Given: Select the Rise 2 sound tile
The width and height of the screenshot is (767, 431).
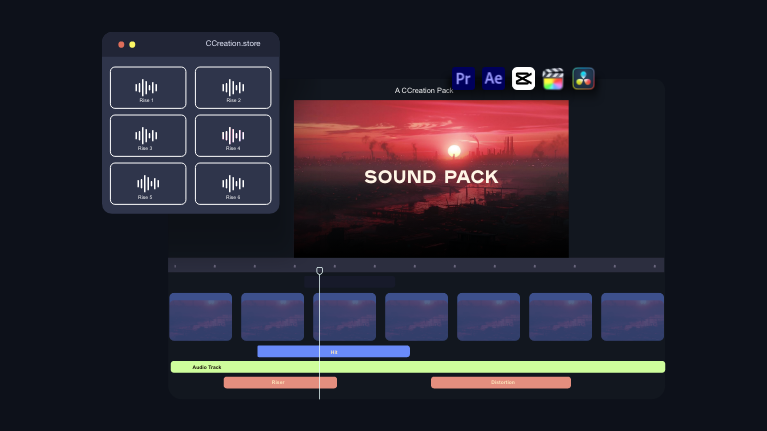Looking at the screenshot, I should pyautogui.click(x=233, y=88).
